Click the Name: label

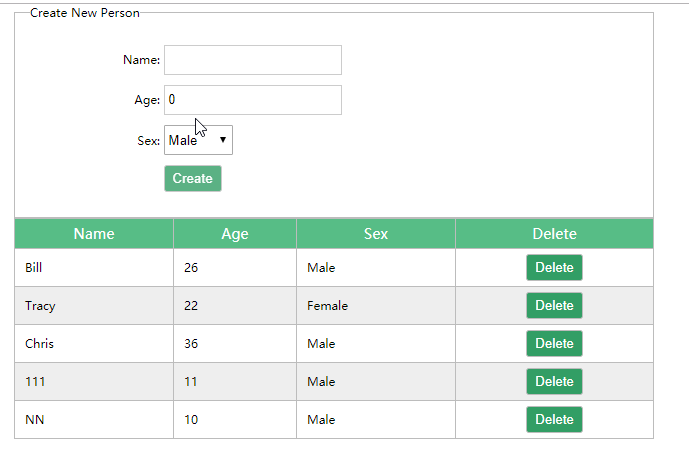coord(141,60)
